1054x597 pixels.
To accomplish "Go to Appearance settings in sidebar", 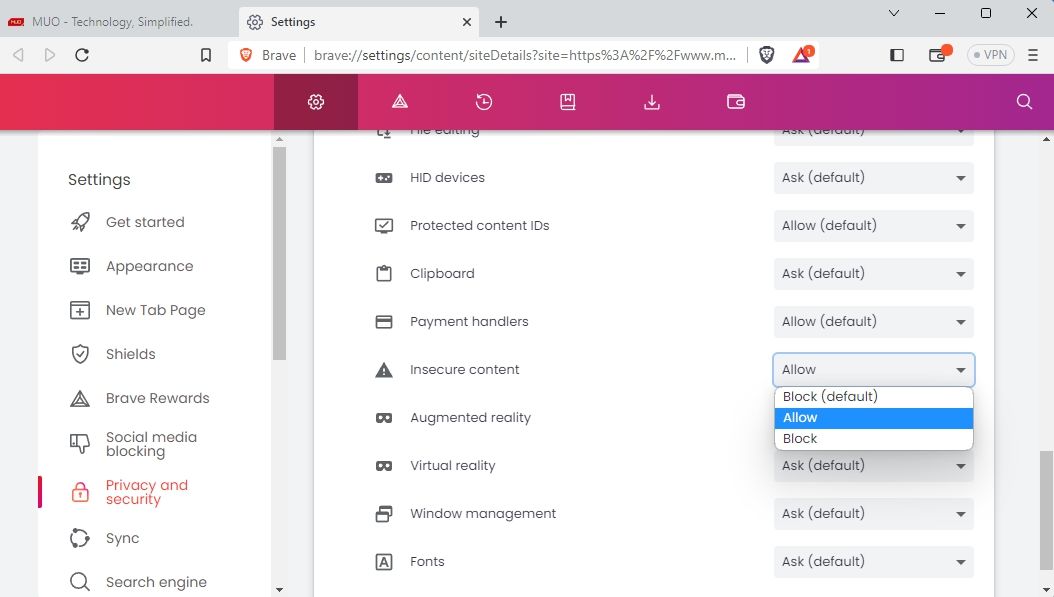I will point(149,266).
